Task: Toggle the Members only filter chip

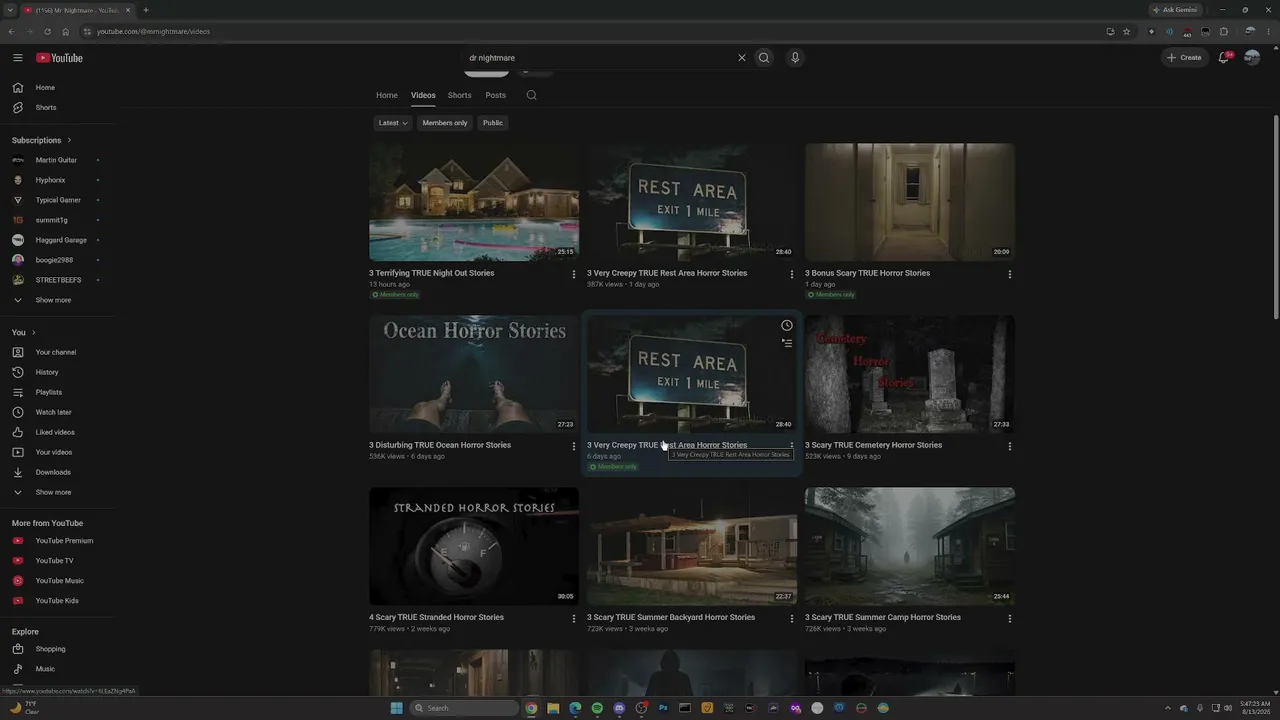Action: pyautogui.click(x=445, y=123)
